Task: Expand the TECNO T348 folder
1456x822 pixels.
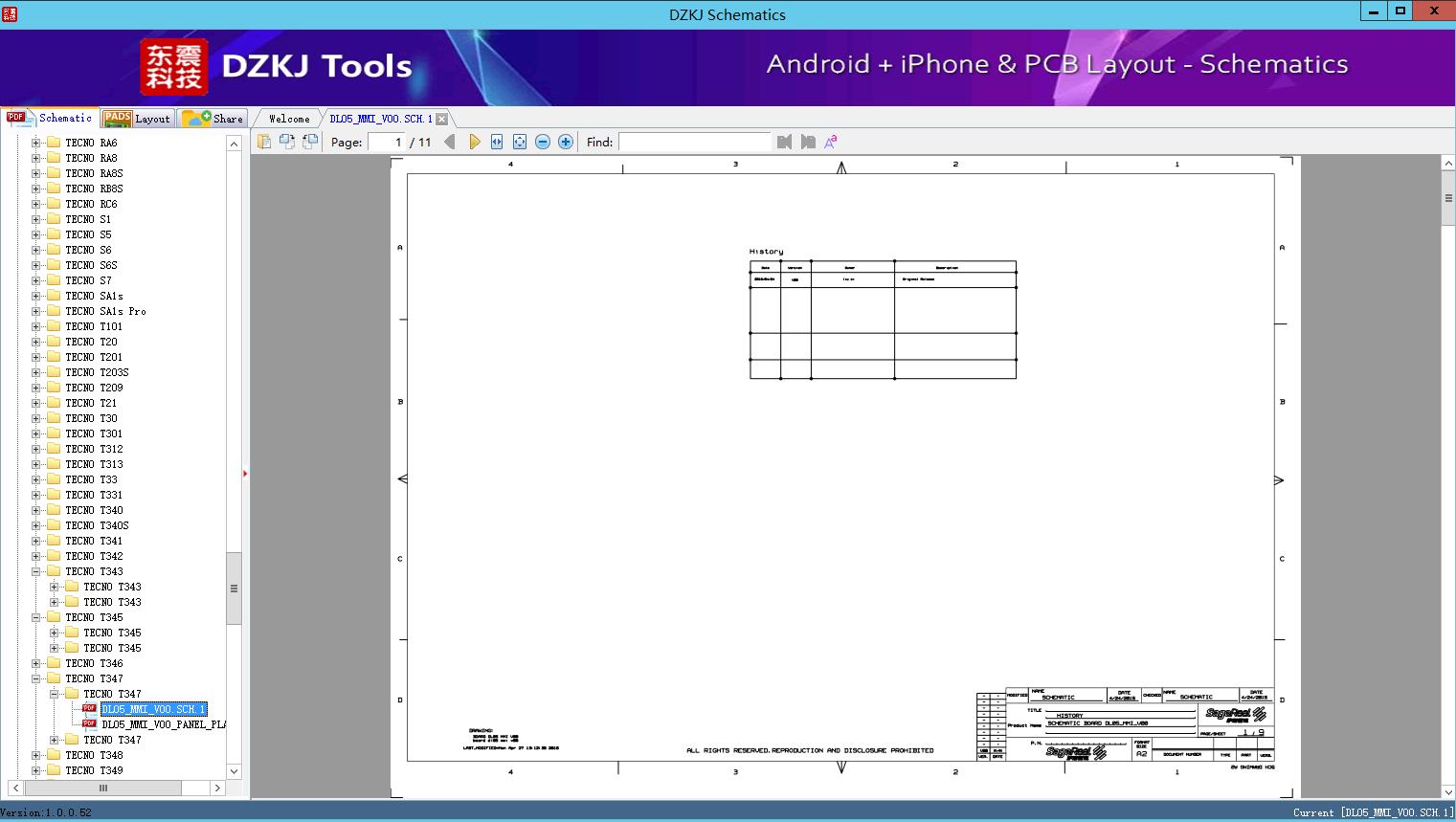Action: [x=35, y=755]
